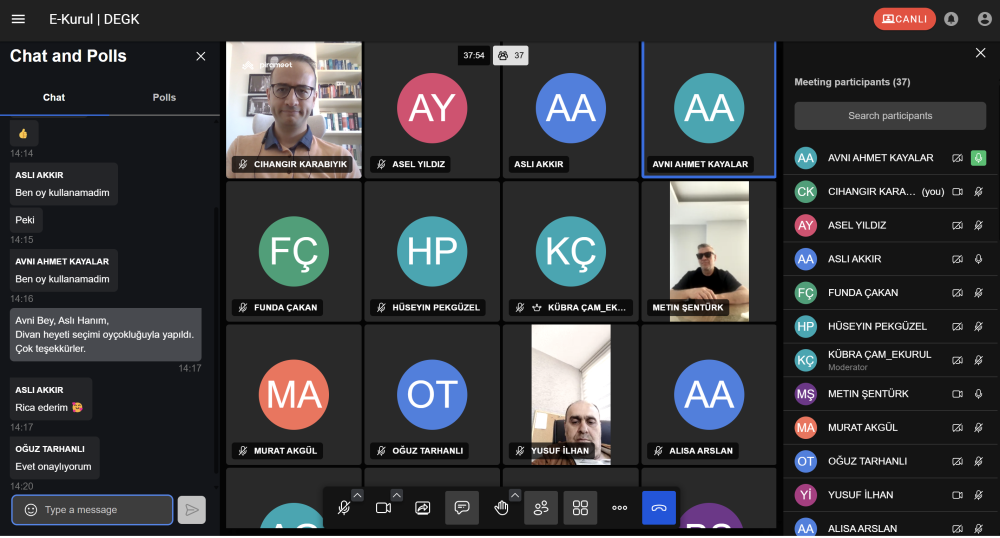
Task: Click Avni Ahmet Kayalar's green microphone icon
Action: [978, 158]
